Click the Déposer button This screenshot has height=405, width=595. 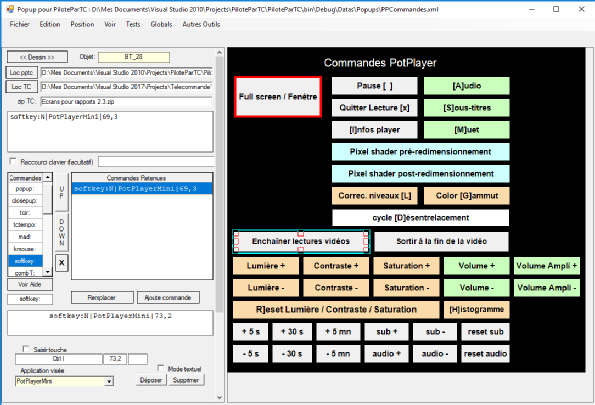pos(151,380)
